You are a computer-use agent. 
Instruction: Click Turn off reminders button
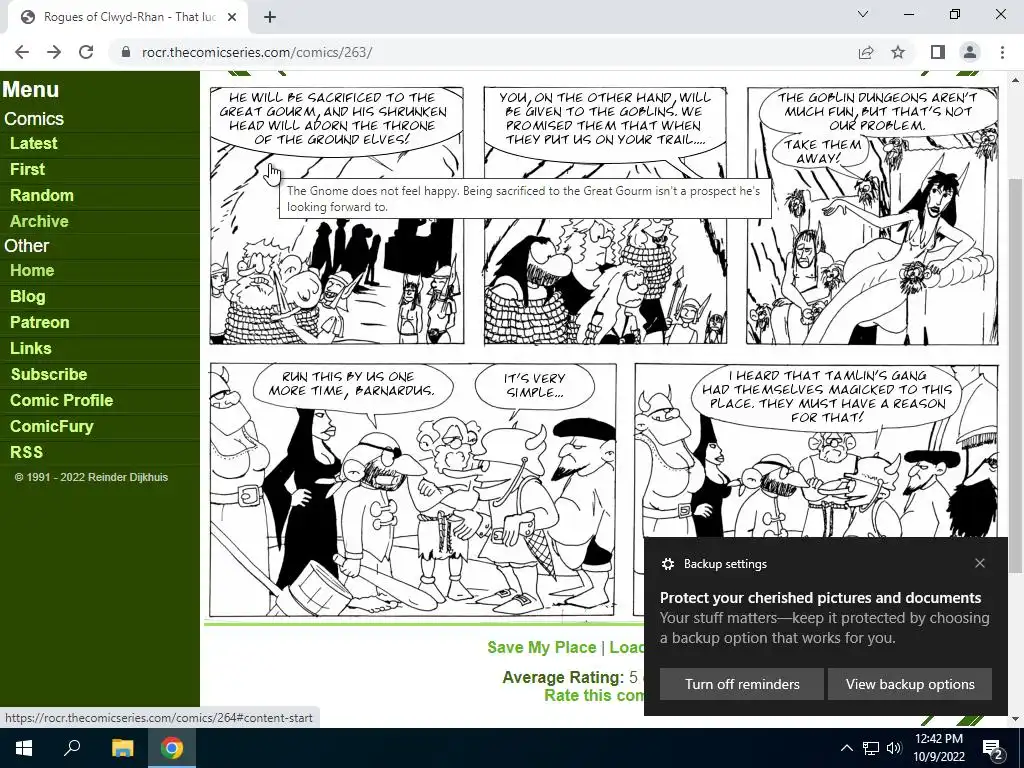pyautogui.click(x=742, y=684)
